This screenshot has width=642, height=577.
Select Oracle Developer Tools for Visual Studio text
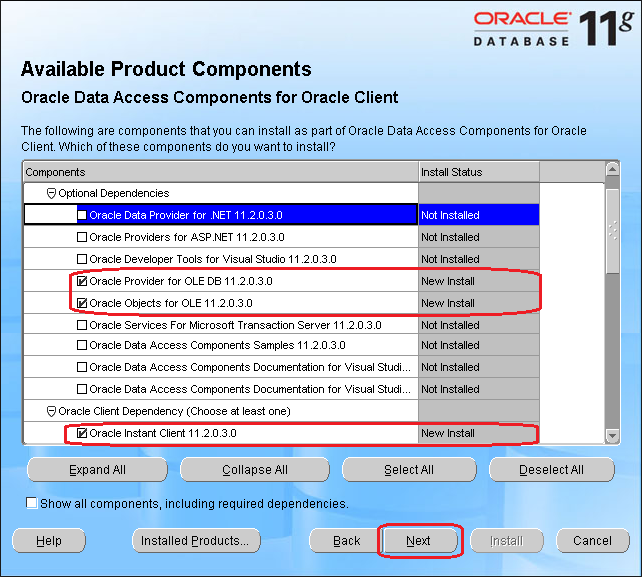pos(213,259)
